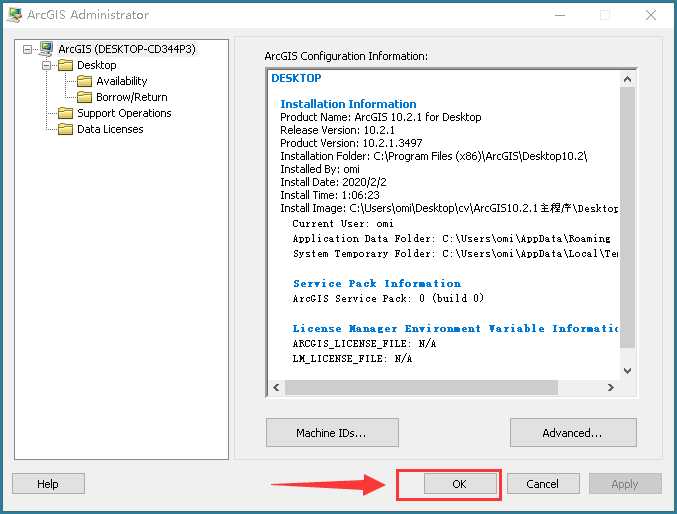Click the Borrow/Return folder icon
The width and height of the screenshot is (677, 514).
[85, 97]
